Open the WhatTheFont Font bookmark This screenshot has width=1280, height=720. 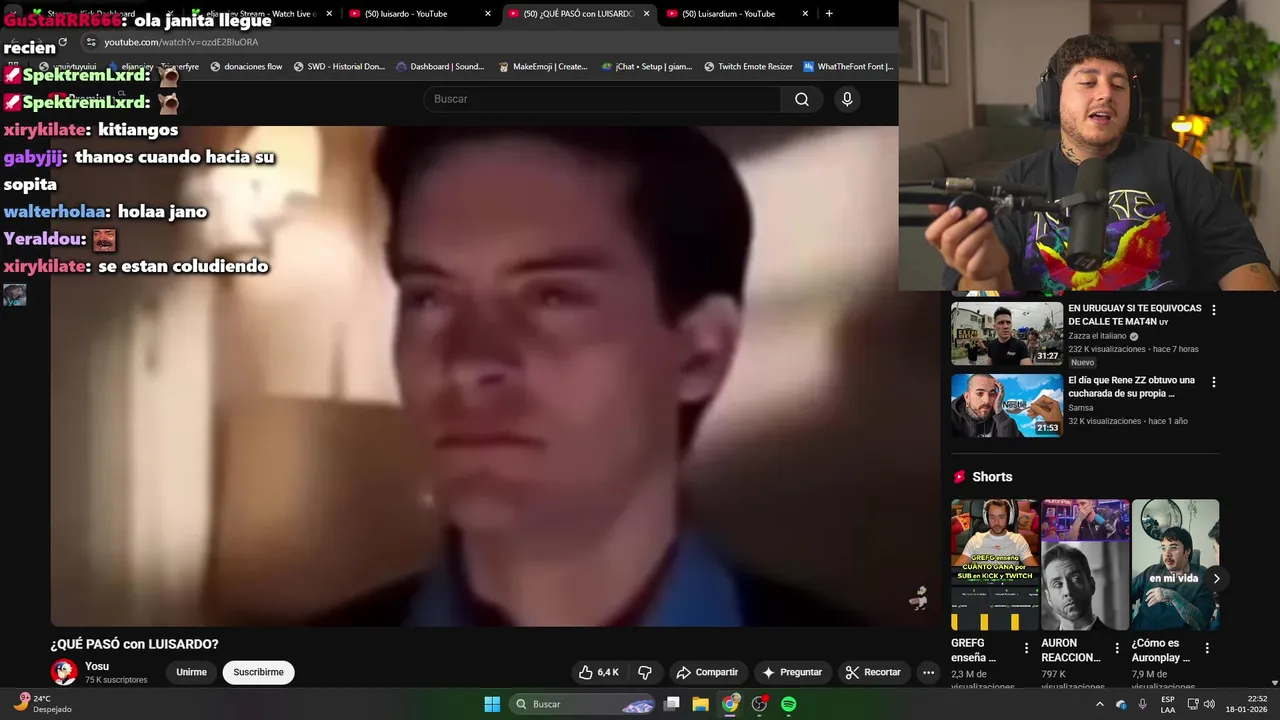[x=848, y=67]
